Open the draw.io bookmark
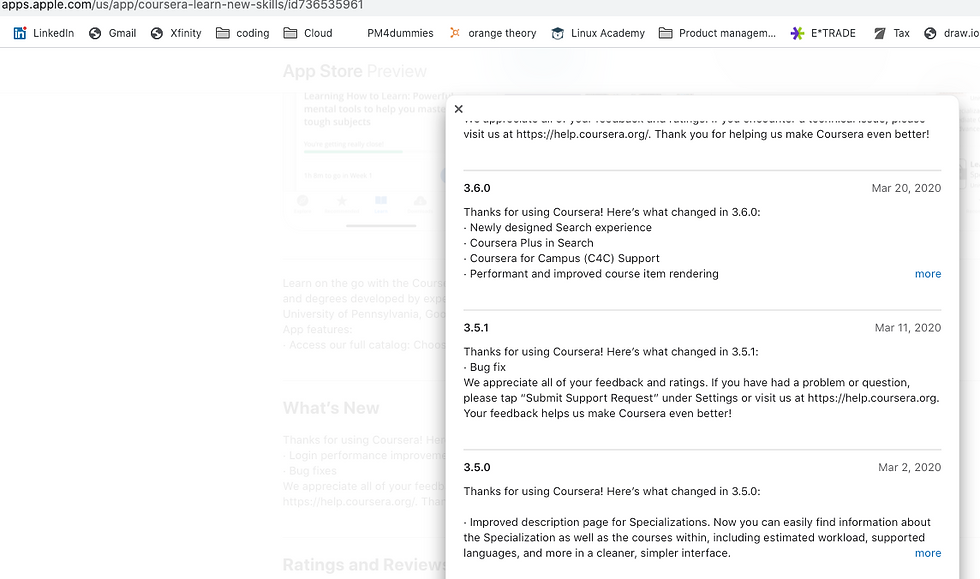The image size is (980, 579). pyautogui.click(x=951, y=33)
